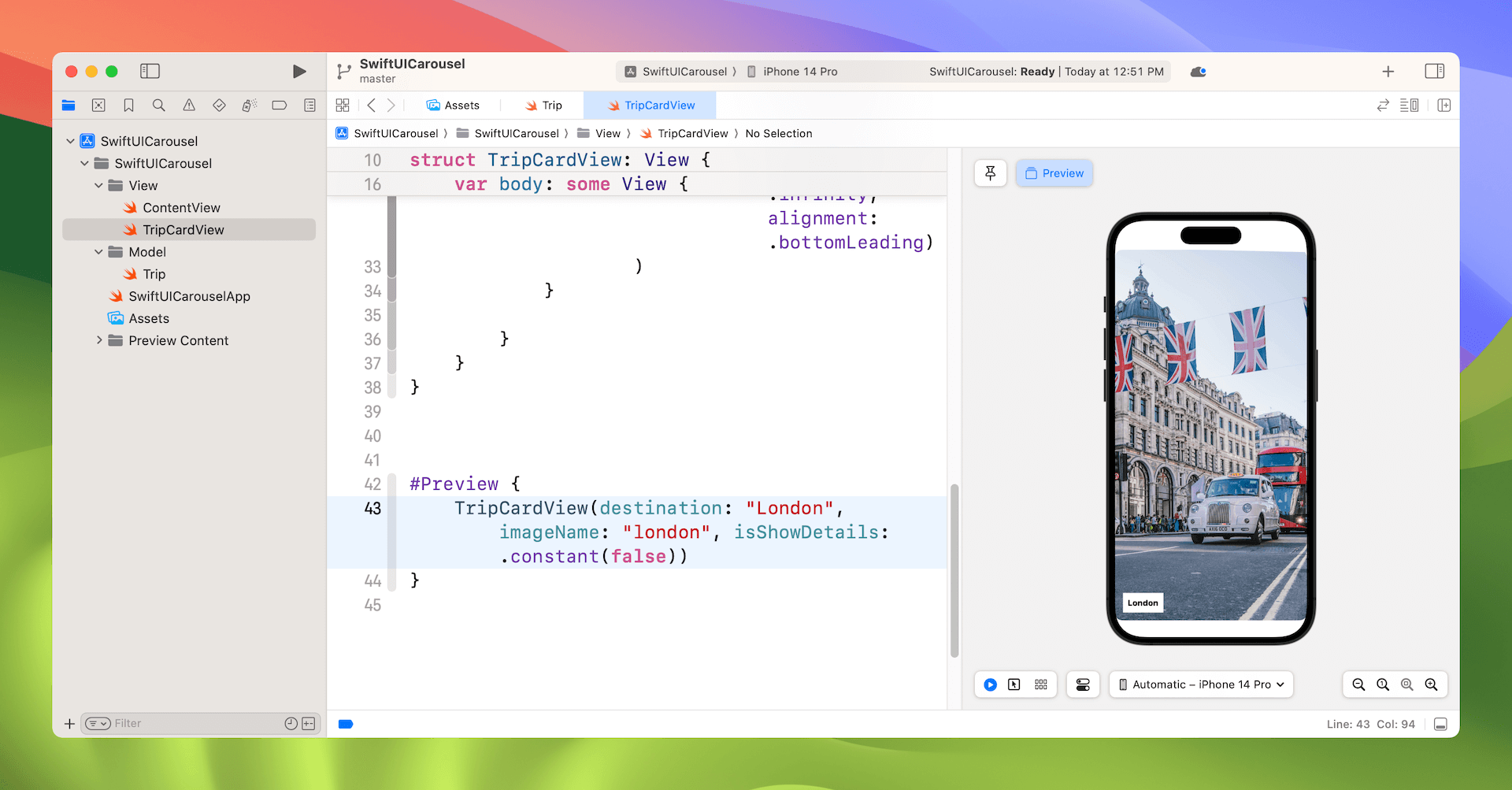Open related items grid menu
1512x790 pixels.
343,106
